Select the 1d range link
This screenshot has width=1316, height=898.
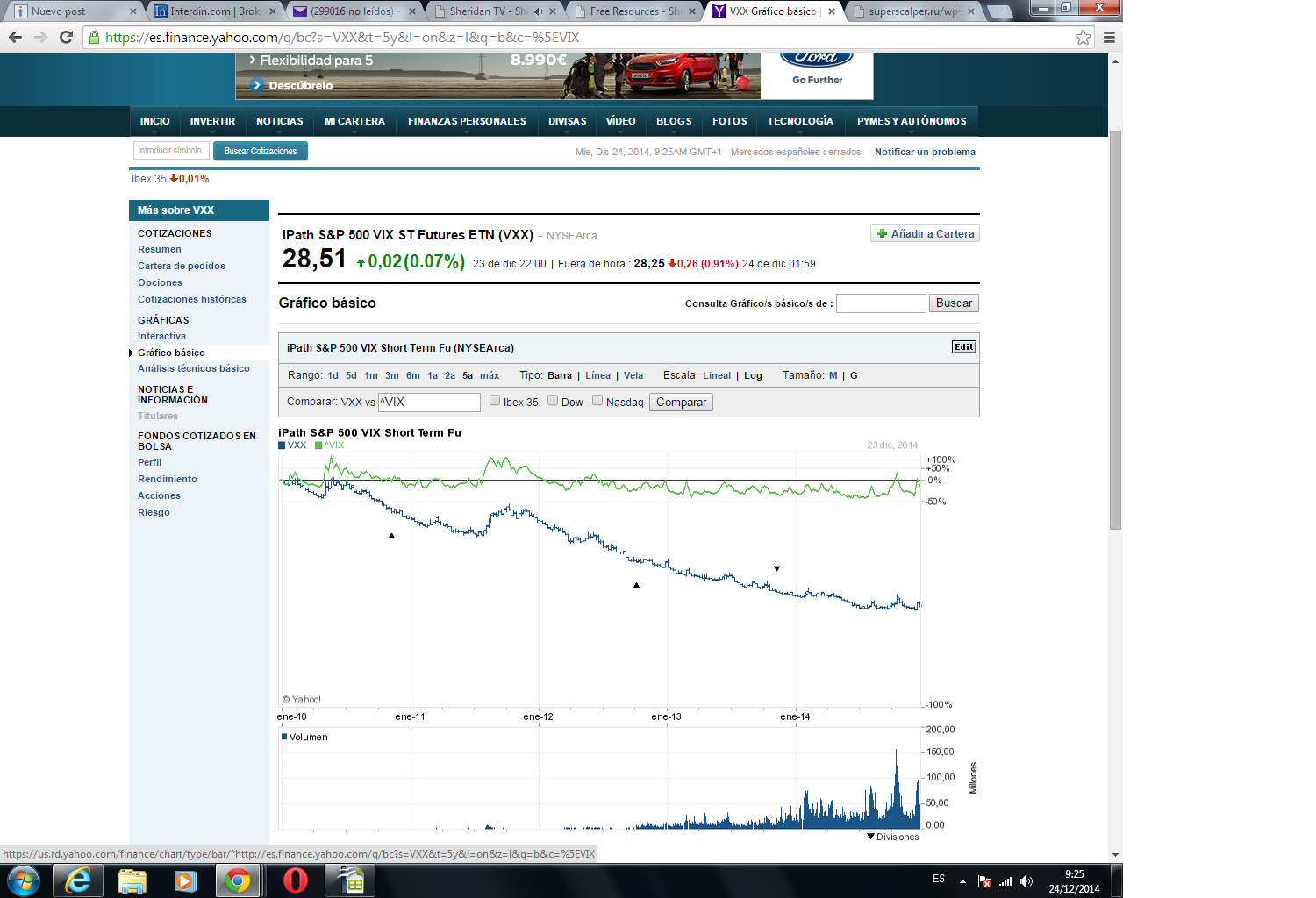point(333,375)
